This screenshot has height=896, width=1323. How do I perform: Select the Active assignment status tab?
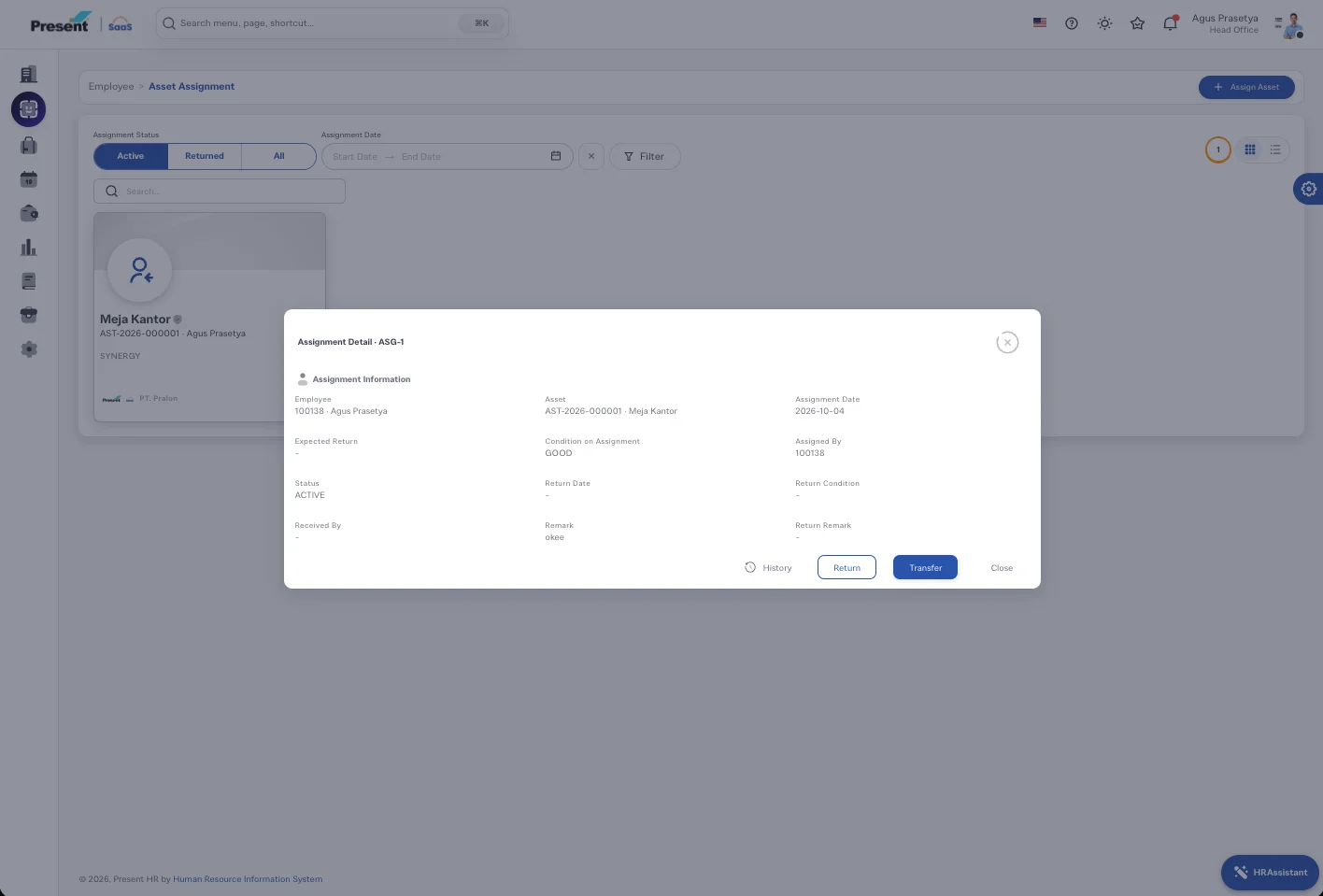(131, 156)
